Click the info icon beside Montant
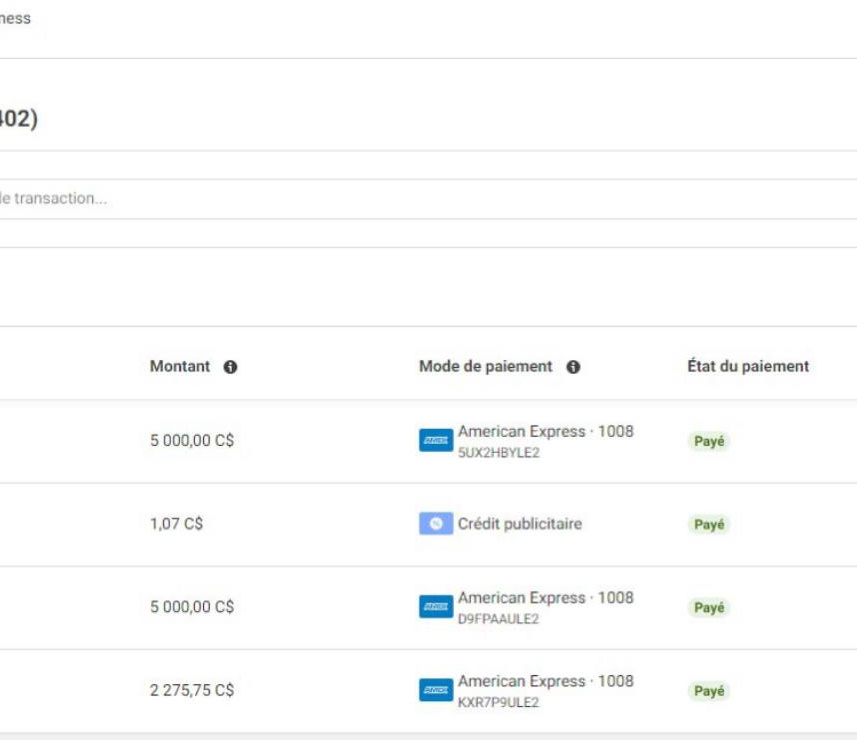 click(231, 367)
